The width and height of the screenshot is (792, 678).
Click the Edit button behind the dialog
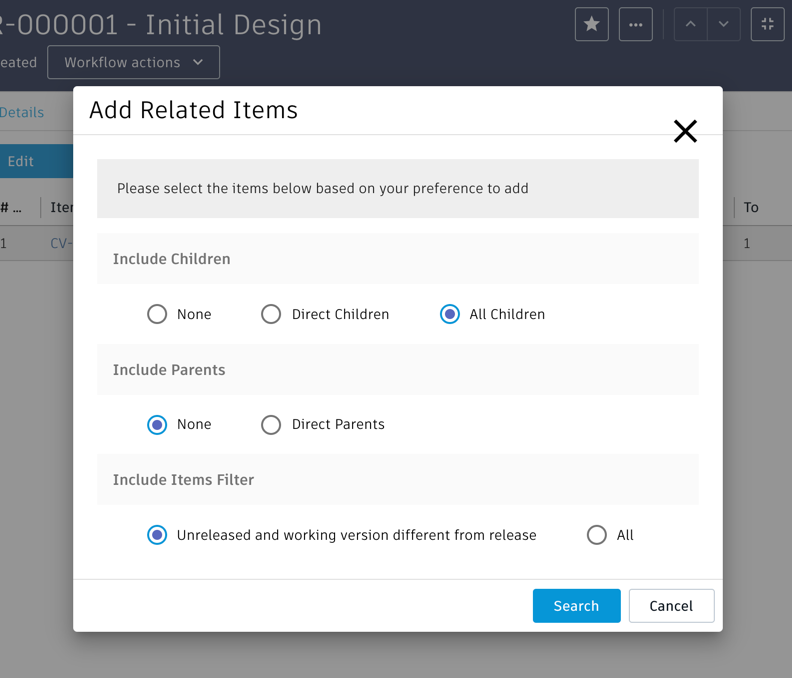pos(36,161)
